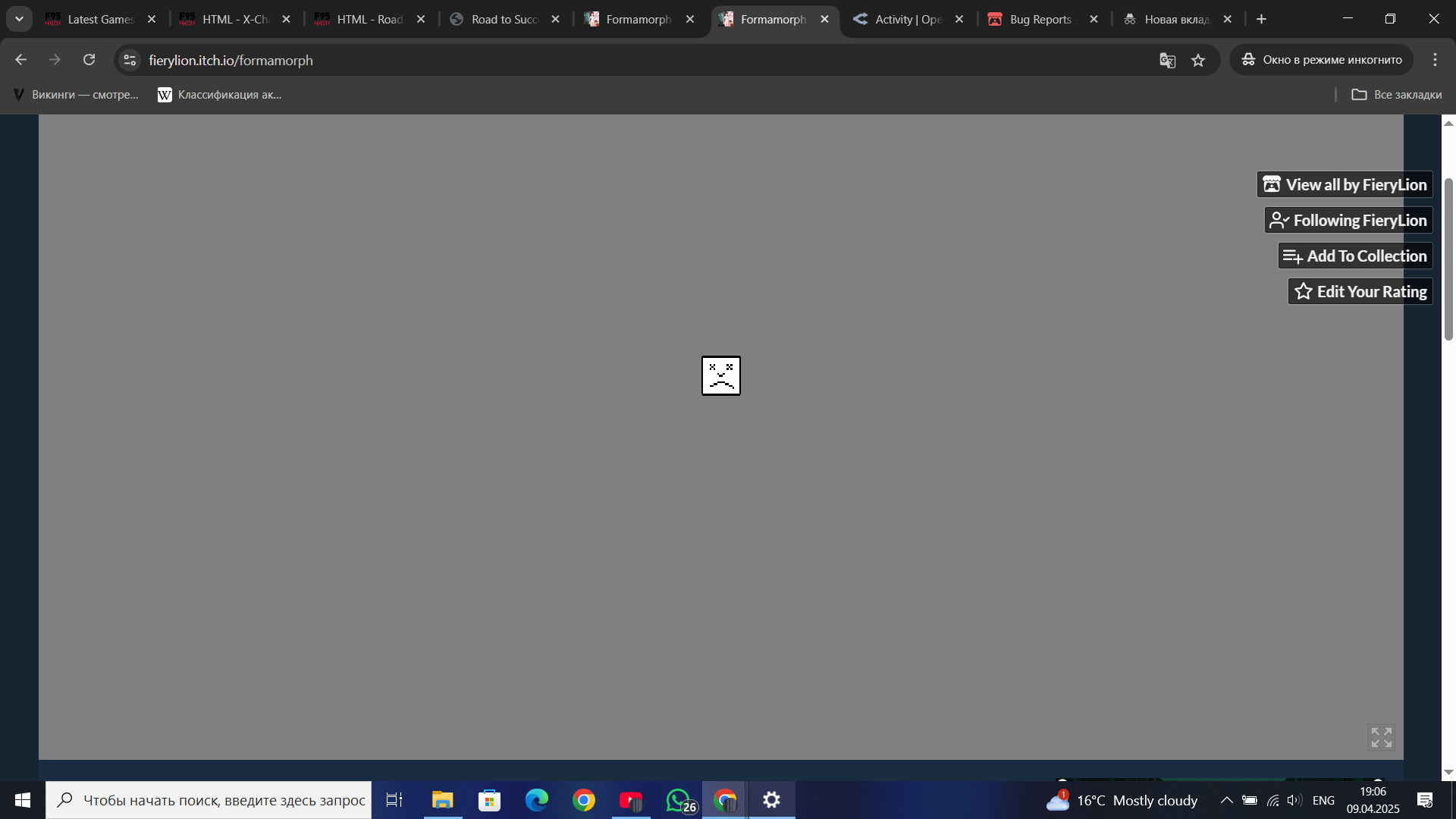Open File Explorer from the taskbar

pyautogui.click(x=442, y=800)
